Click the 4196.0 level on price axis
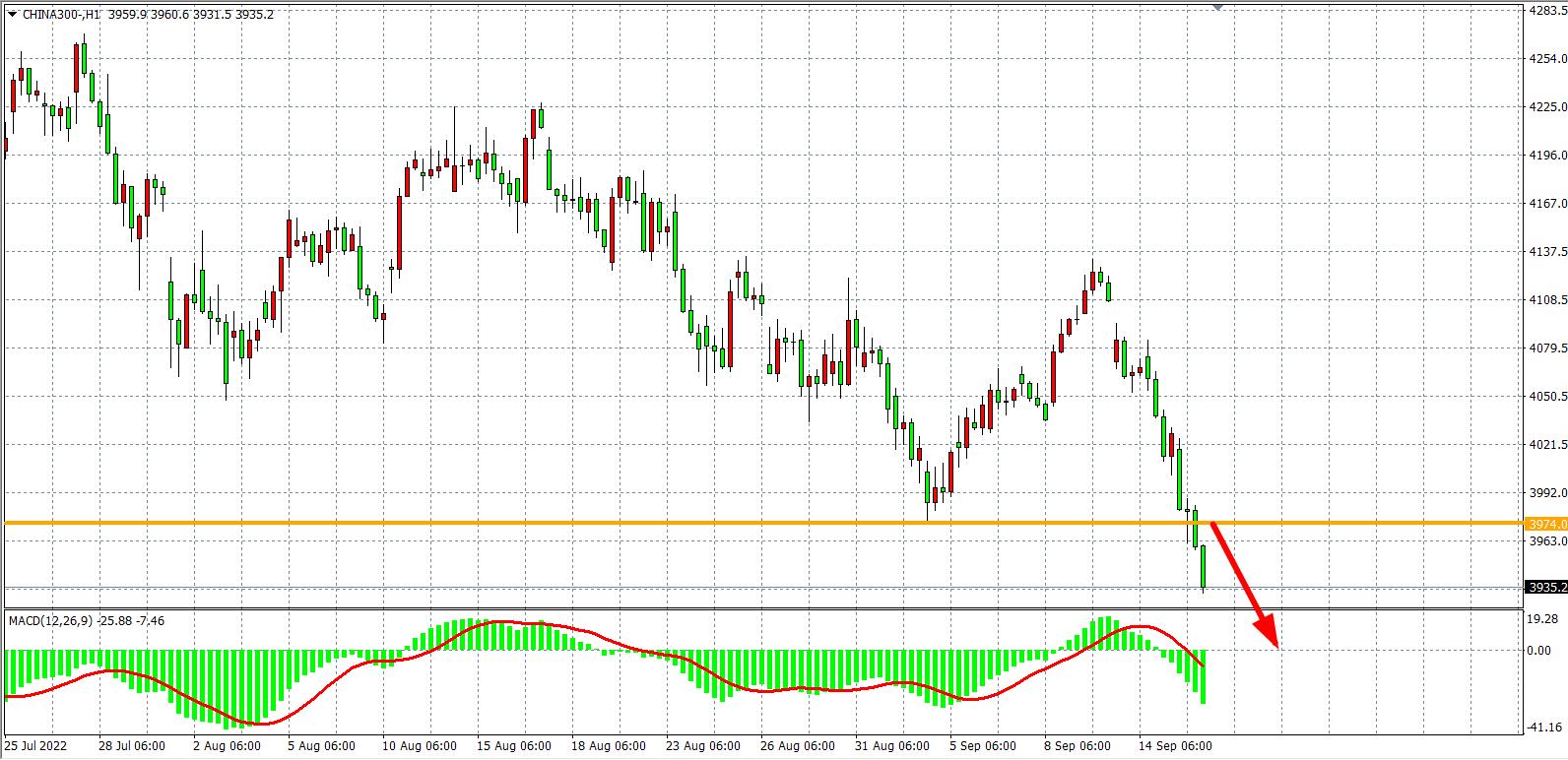This screenshot has height=760, width=1568. pyautogui.click(x=1546, y=156)
